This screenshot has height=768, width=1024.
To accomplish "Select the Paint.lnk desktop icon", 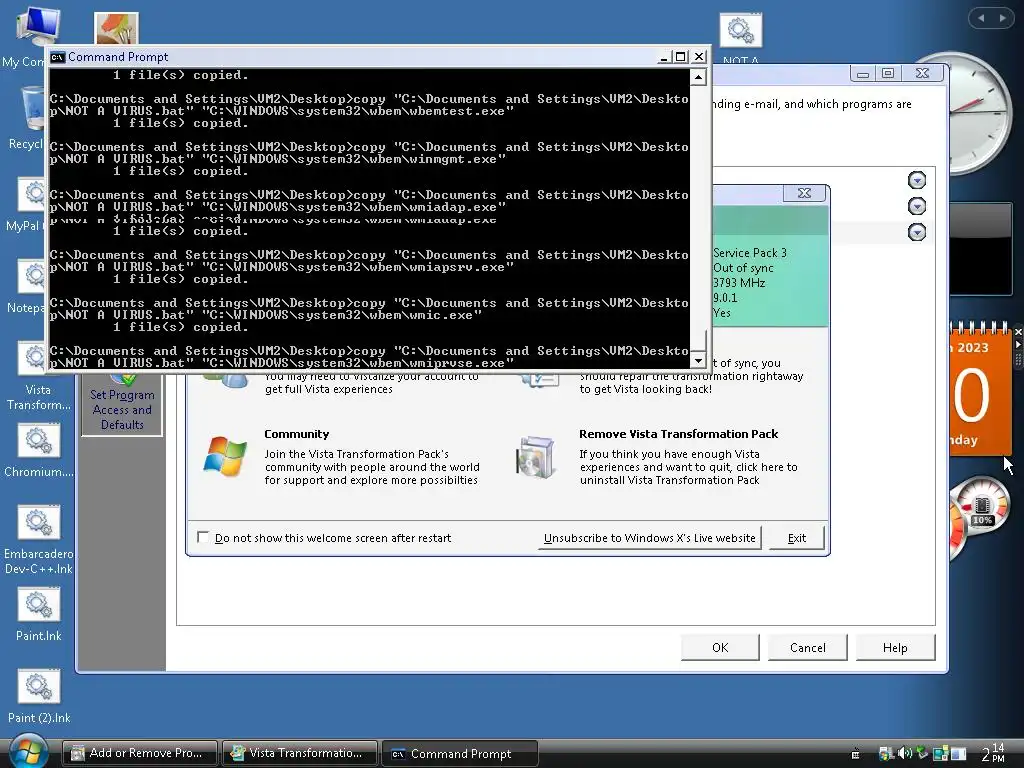I will pyautogui.click(x=38, y=605).
